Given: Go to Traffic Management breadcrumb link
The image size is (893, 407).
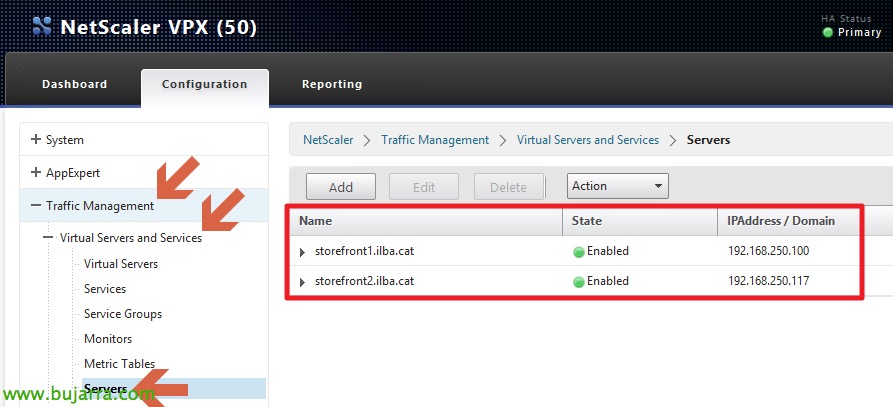Looking at the screenshot, I should click(435, 139).
